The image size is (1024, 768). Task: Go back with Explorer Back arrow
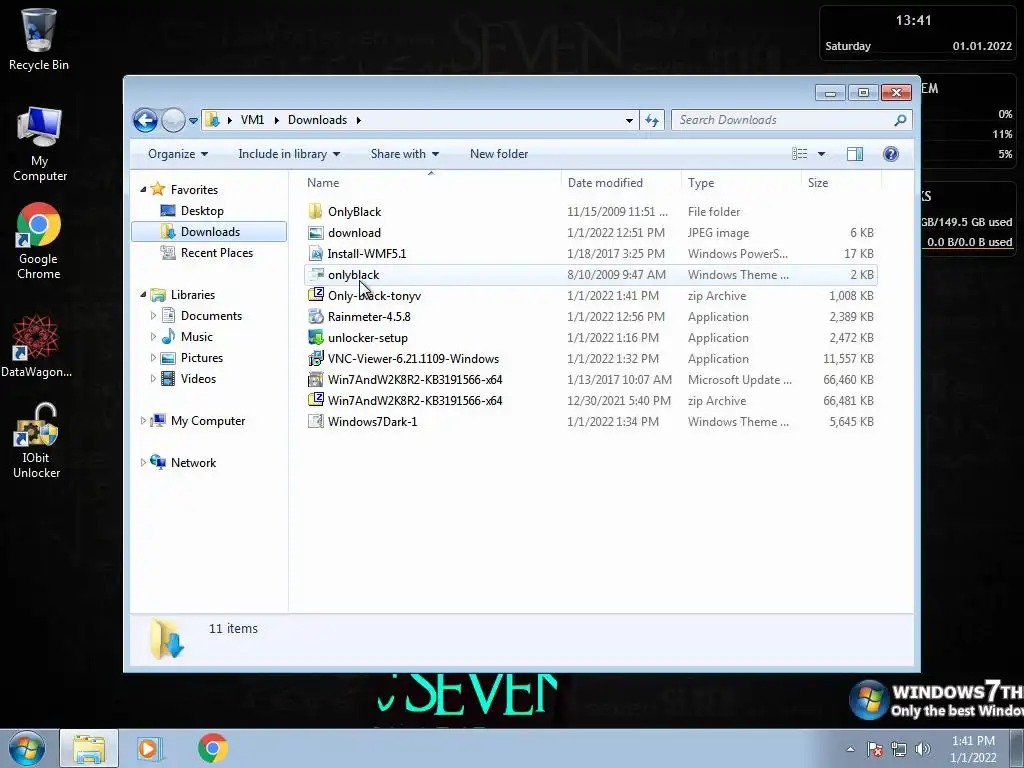(x=145, y=120)
